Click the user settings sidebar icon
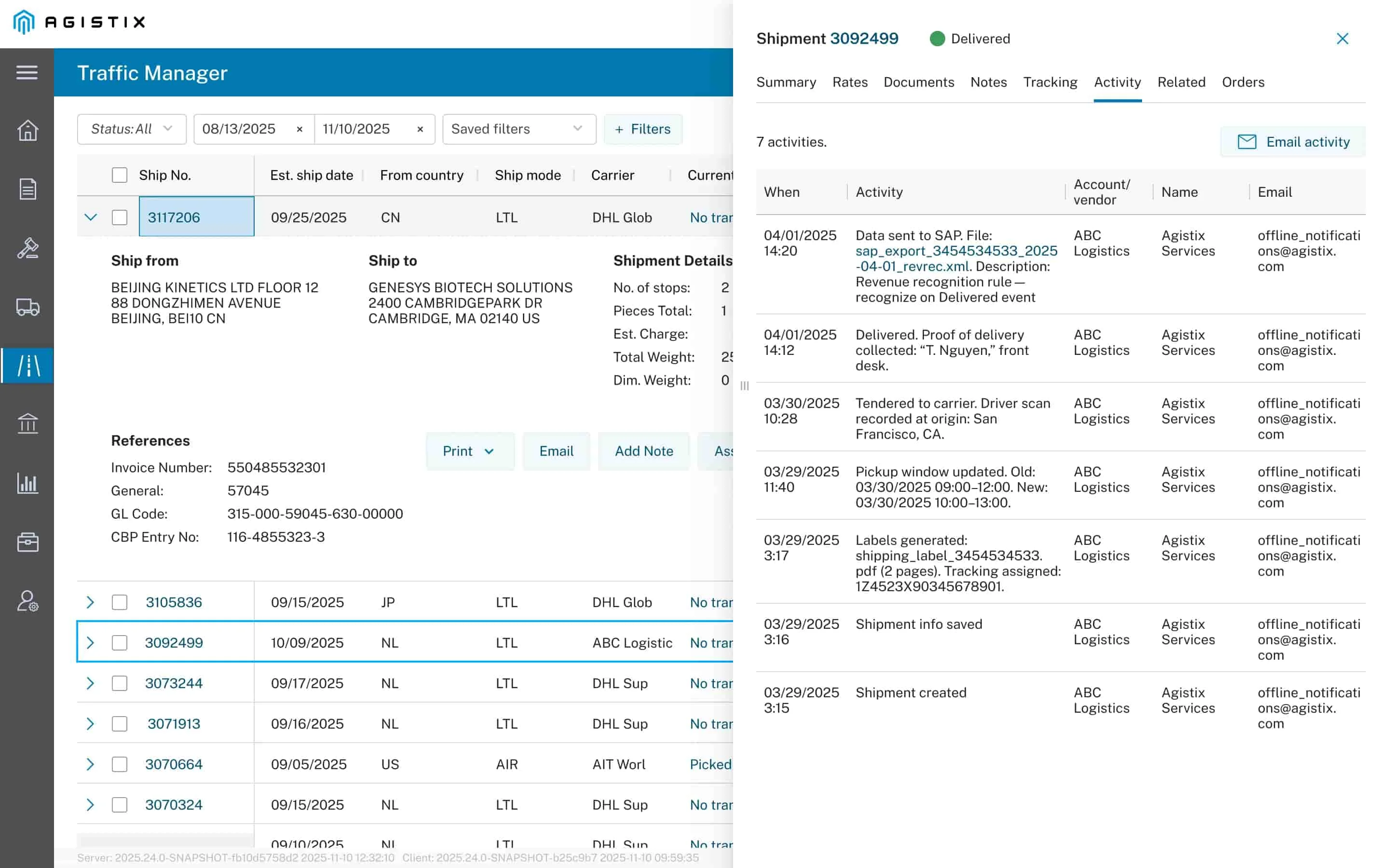 point(27,601)
